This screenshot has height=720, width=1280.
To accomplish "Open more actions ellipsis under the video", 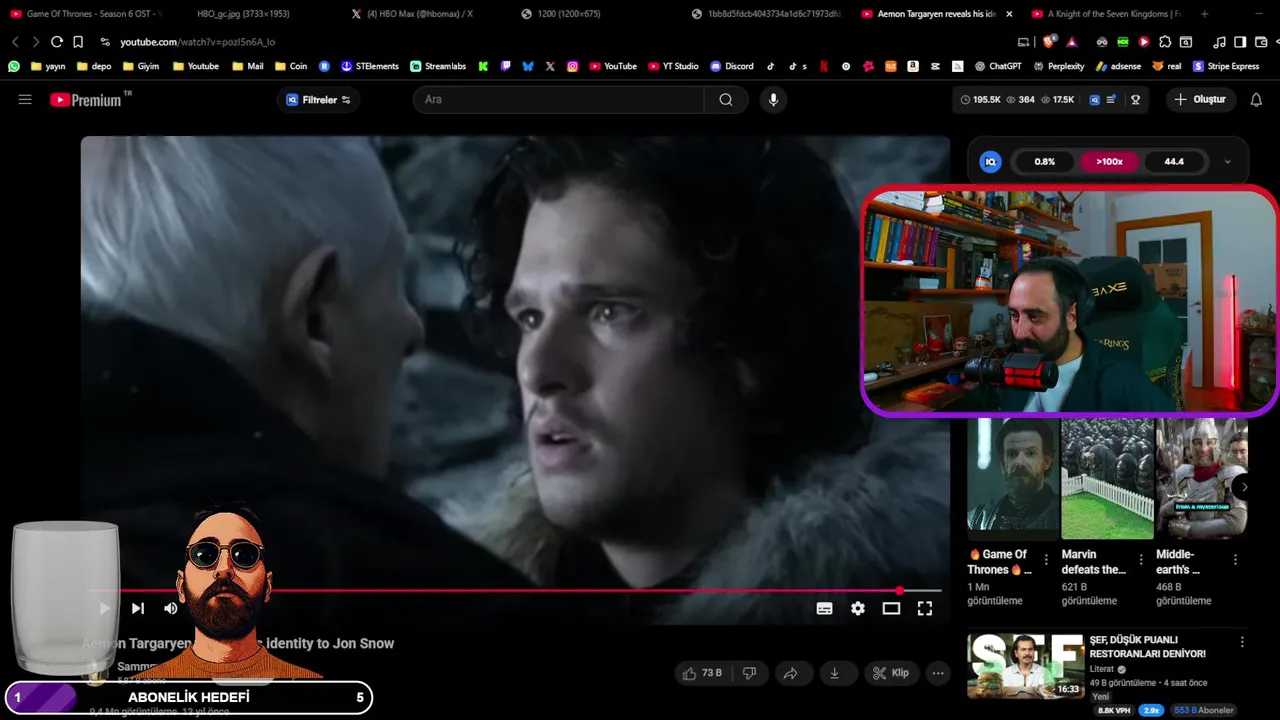I will click(938, 673).
